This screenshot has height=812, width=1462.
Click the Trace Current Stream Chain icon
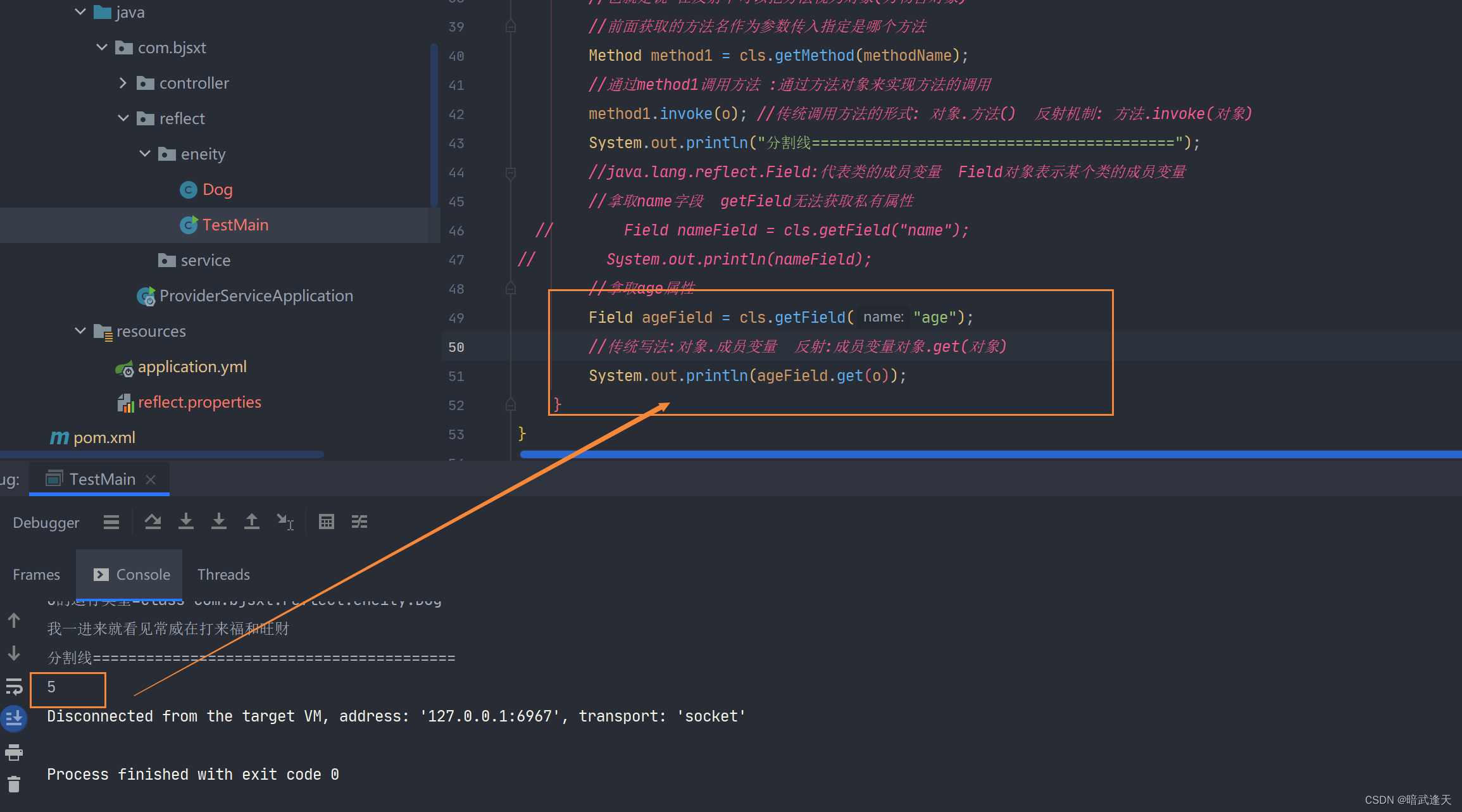(x=359, y=522)
